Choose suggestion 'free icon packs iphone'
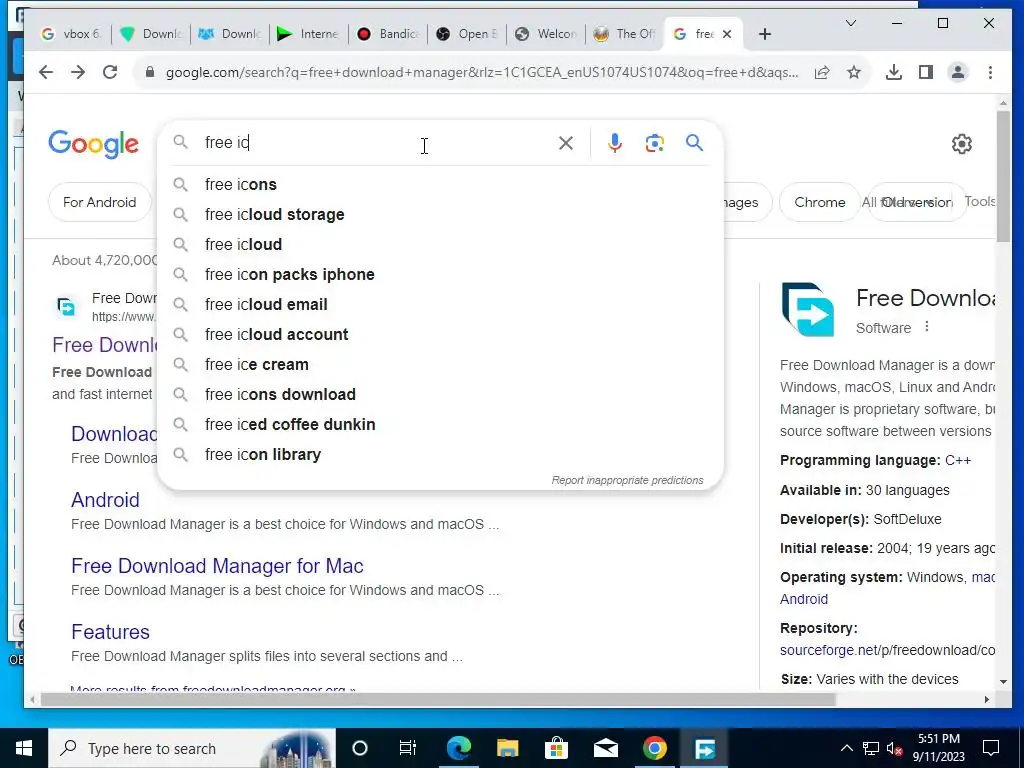Image resolution: width=1024 pixels, height=768 pixels. (440, 275)
